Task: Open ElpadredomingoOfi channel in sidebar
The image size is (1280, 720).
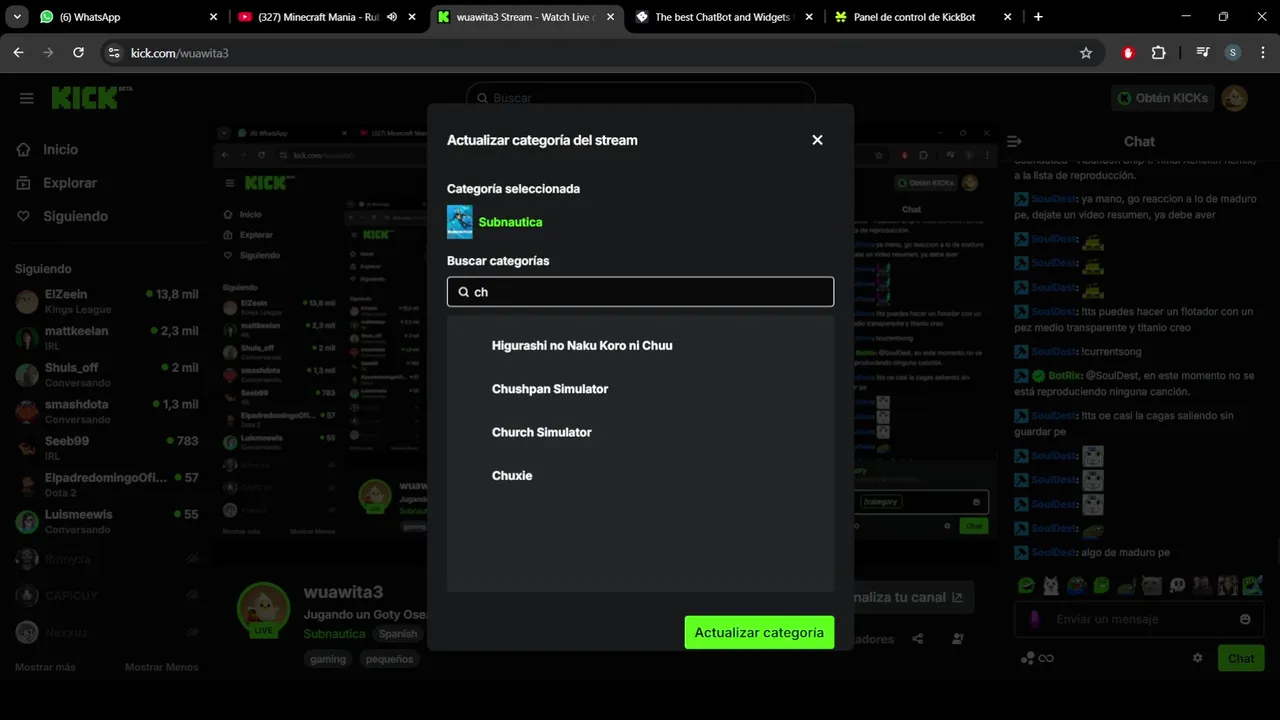Action: [x=107, y=485]
